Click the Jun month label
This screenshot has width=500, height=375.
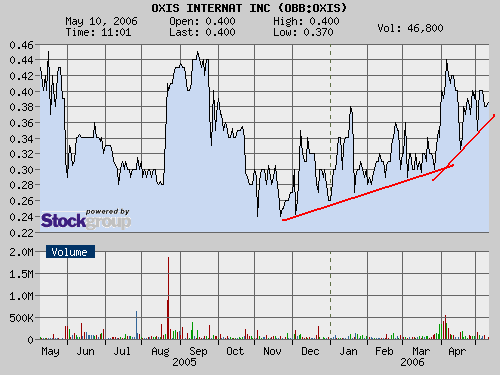pos(85,352)
